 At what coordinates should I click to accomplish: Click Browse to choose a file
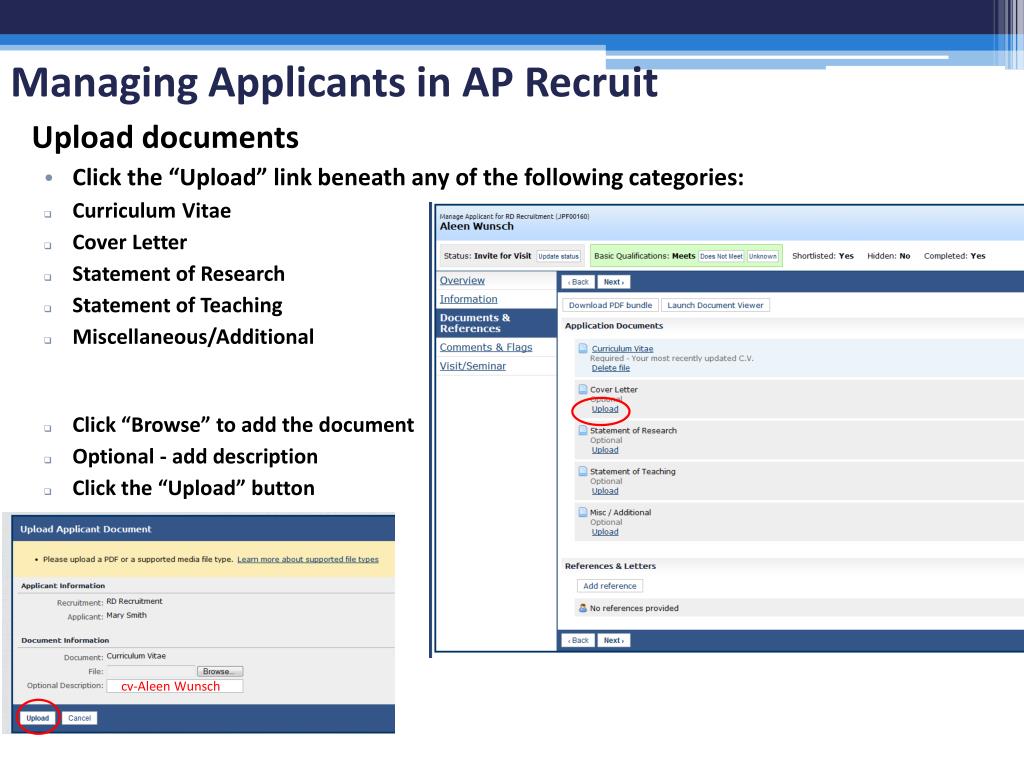[219, 671]
